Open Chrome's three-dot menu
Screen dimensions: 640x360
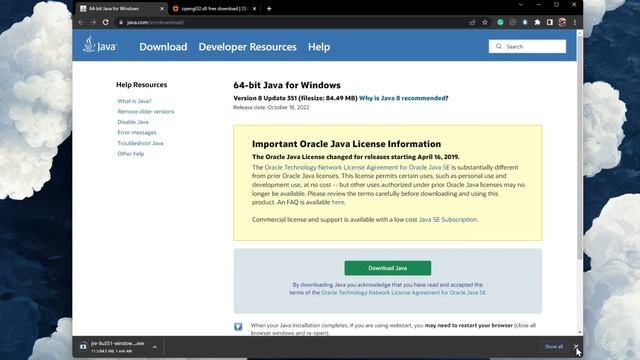point(575,22)
